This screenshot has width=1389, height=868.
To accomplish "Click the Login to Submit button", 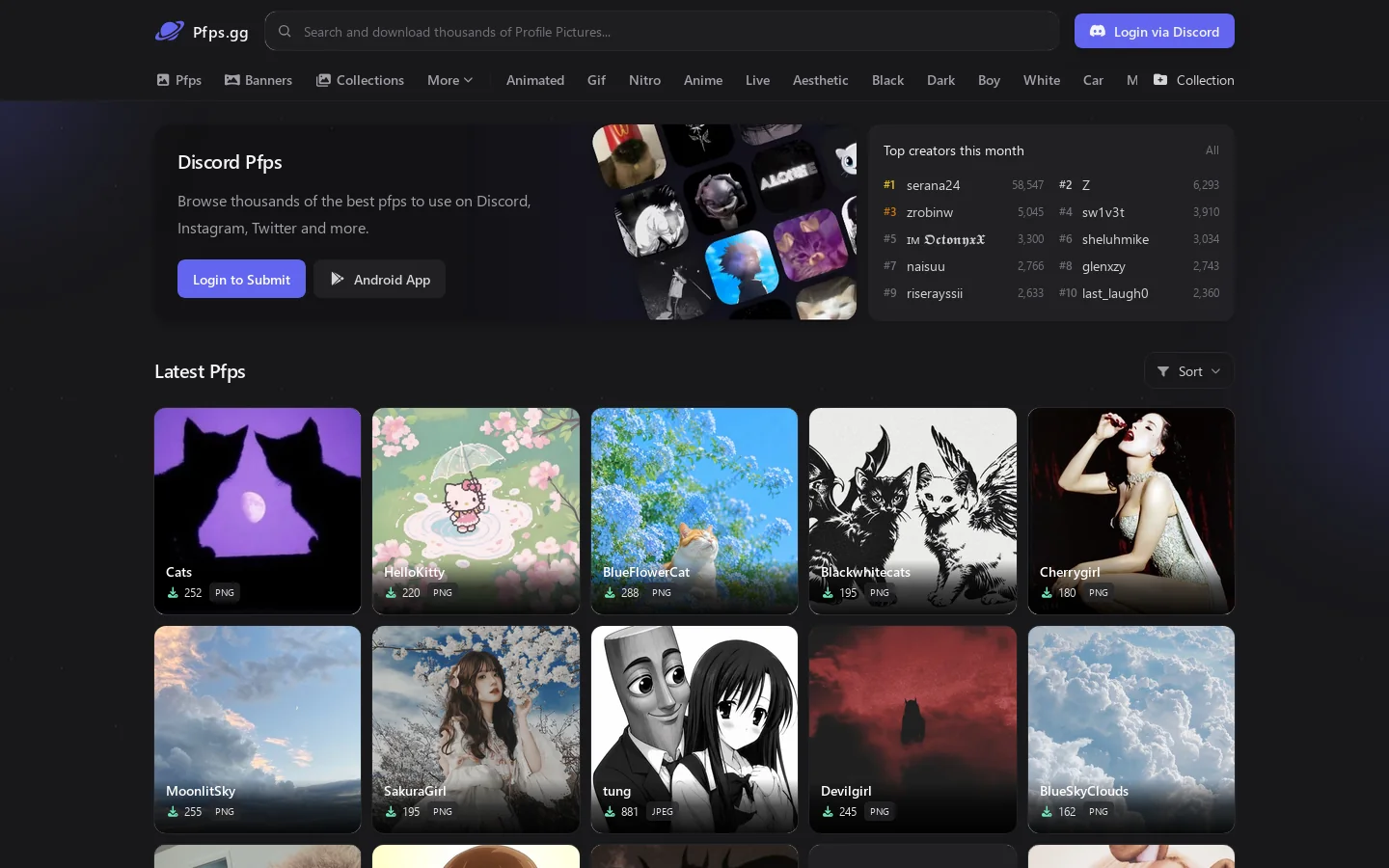I will tap(241, 279).
